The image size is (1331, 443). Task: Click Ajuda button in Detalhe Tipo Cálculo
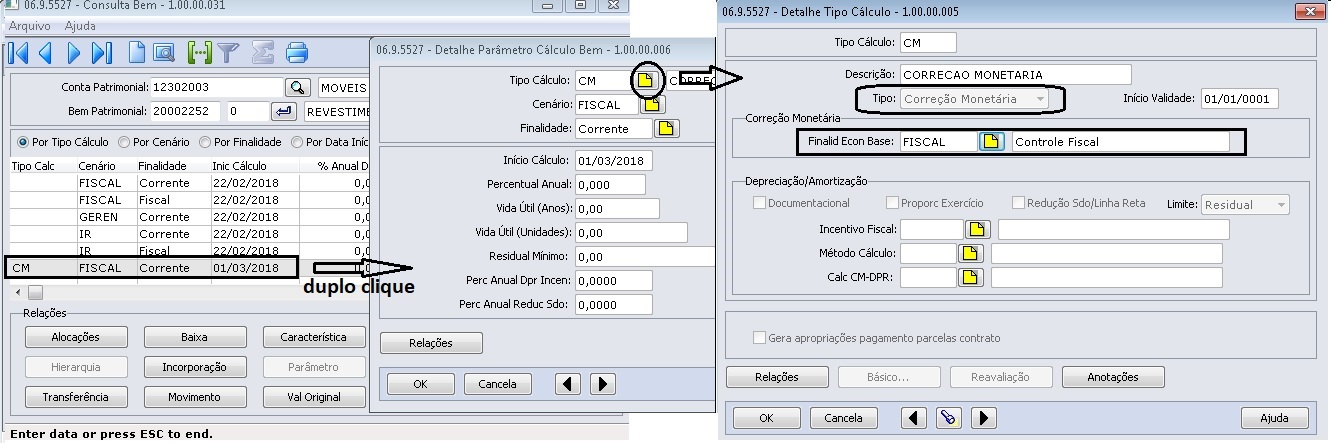pyautogui.click(x=1275, y=418)
